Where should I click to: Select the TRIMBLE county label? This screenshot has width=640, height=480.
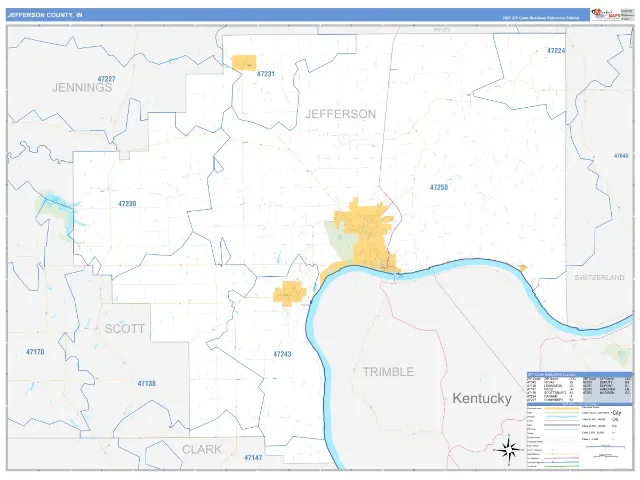pyautogui.click(x=389, y=372)
